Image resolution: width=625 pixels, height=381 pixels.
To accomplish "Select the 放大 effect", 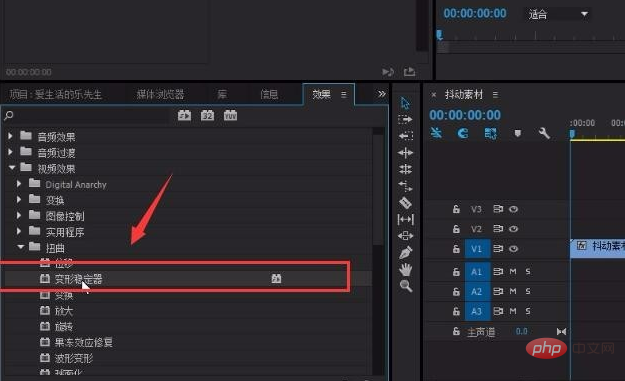I will (x=64, y=311).
